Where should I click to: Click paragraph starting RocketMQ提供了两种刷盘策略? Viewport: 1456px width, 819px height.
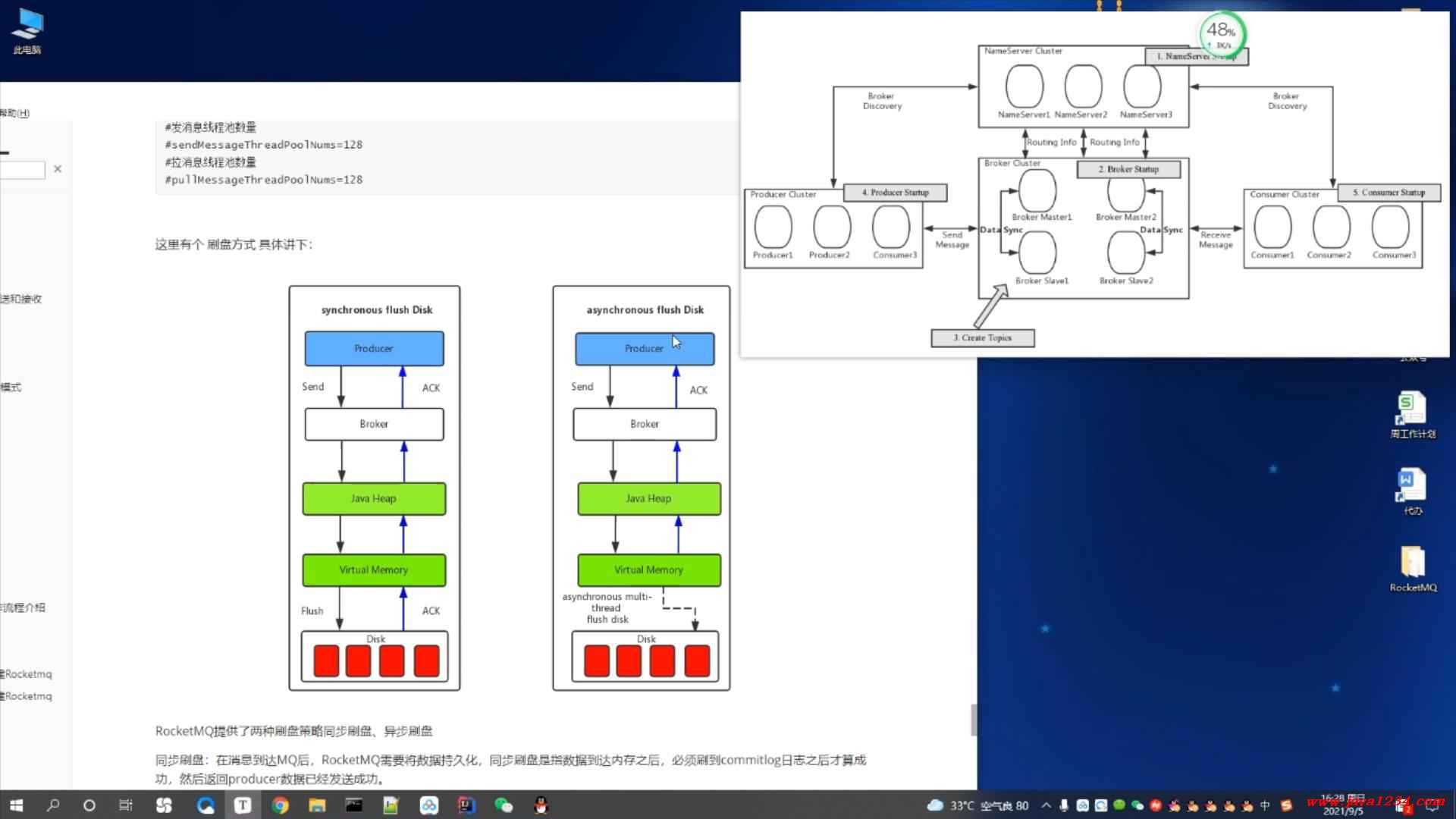pos(294,731)
